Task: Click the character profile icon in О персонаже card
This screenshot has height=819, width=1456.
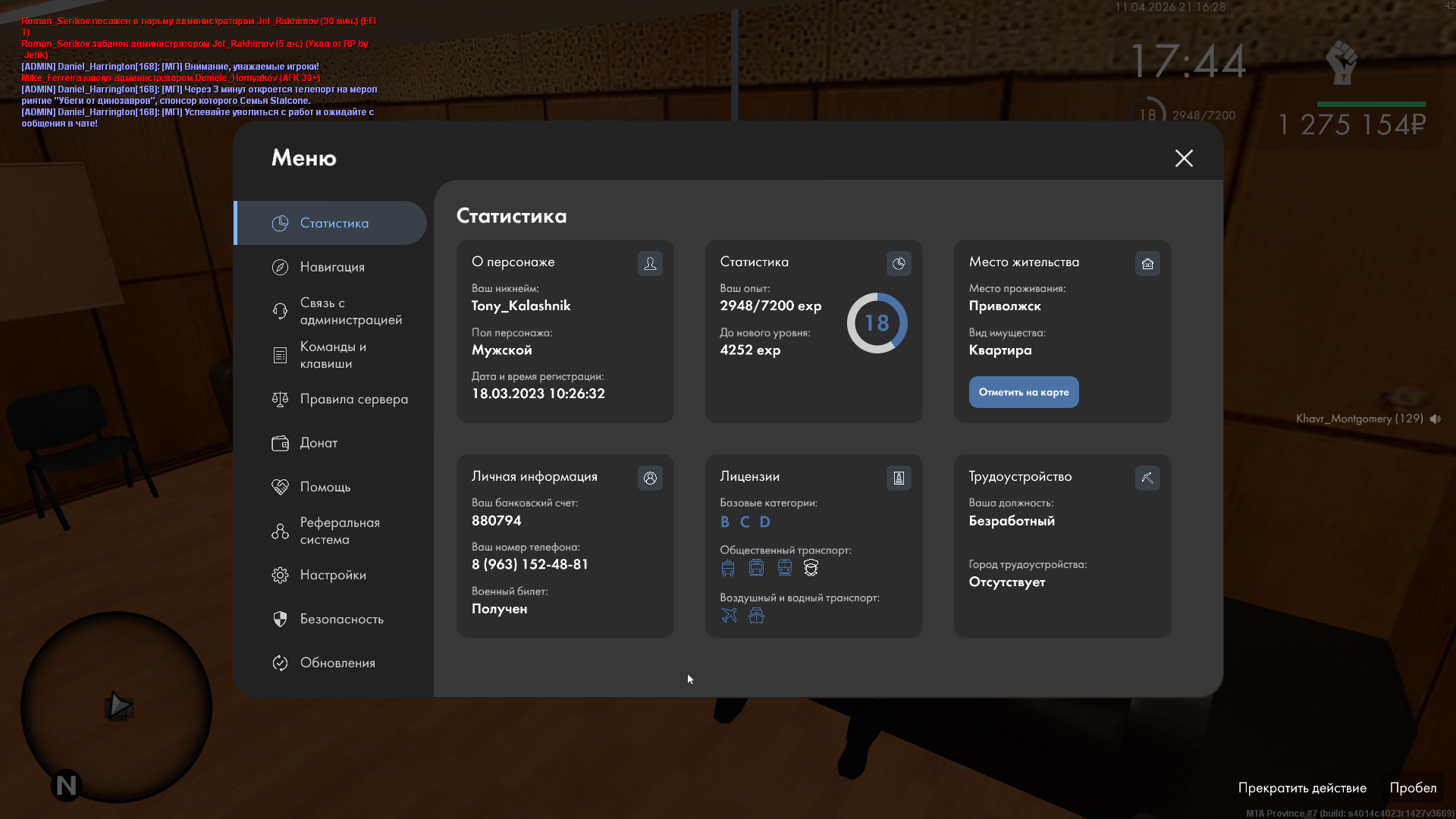Action: (x=650, y=263)
